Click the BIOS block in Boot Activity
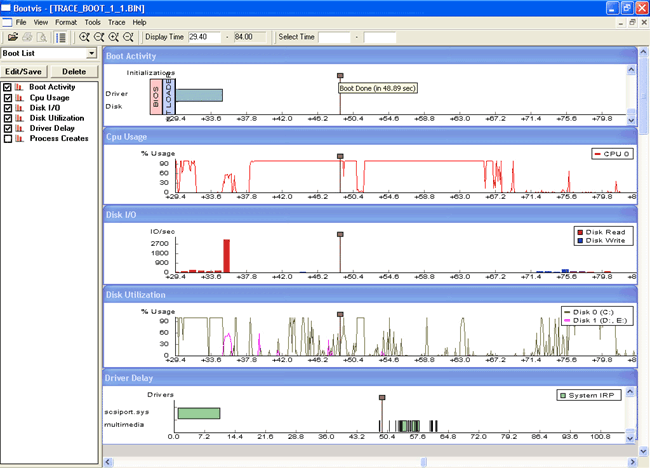The width and height of the screenshot is (650, 468). 156,97
